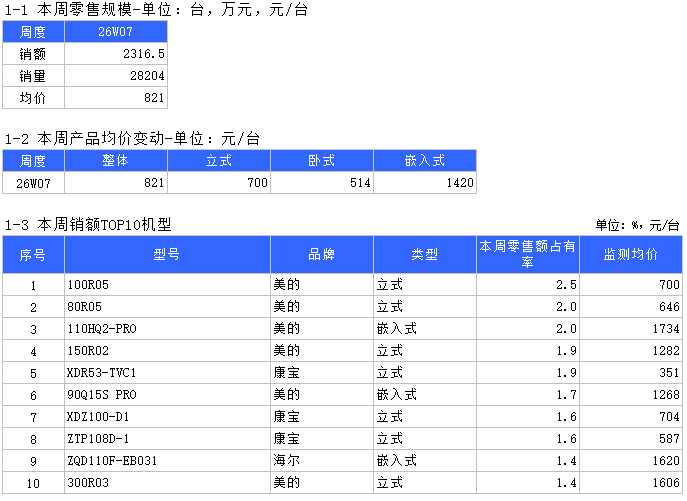Click the monitored price cell 1734
687x501 pixels.
(x=631, y=329)
